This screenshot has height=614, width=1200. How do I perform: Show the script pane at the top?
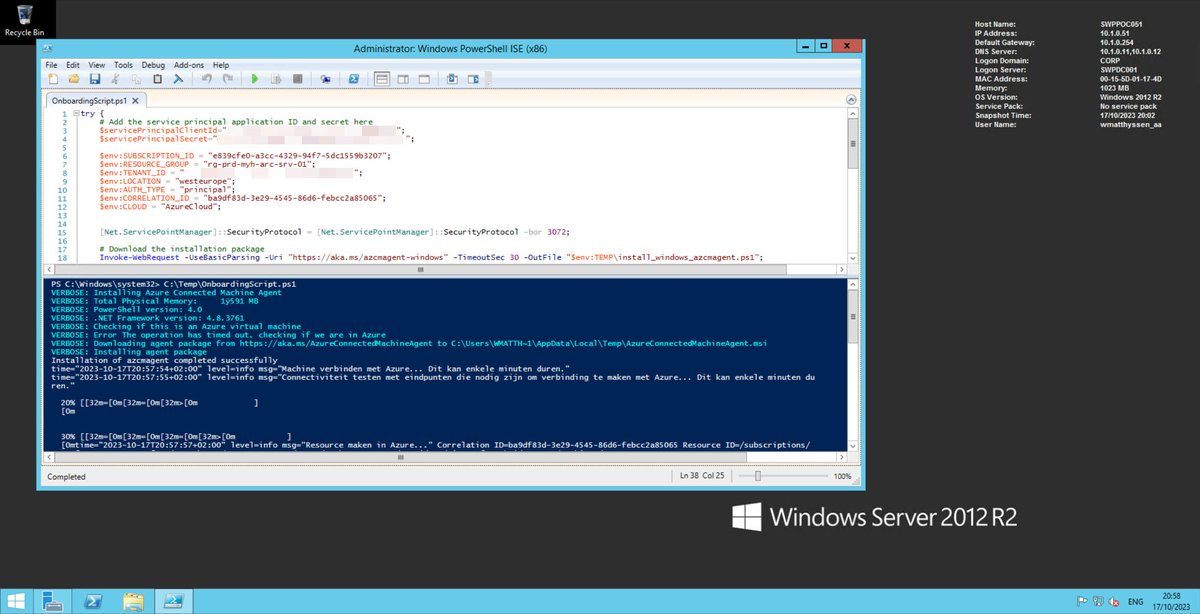point(382,79)
